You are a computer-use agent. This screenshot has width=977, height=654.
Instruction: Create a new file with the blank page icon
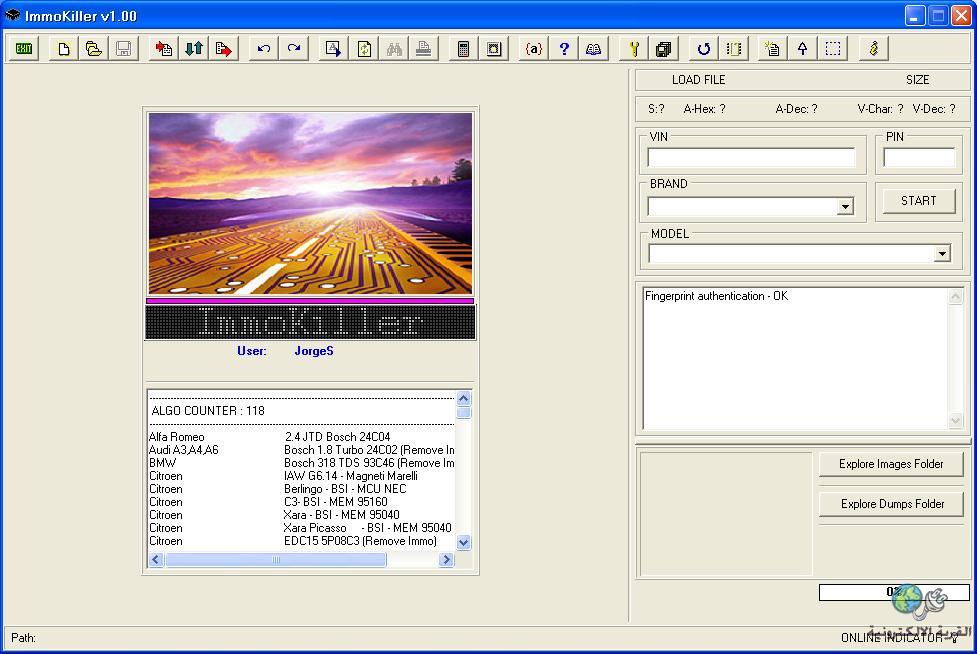pos(64,49)
